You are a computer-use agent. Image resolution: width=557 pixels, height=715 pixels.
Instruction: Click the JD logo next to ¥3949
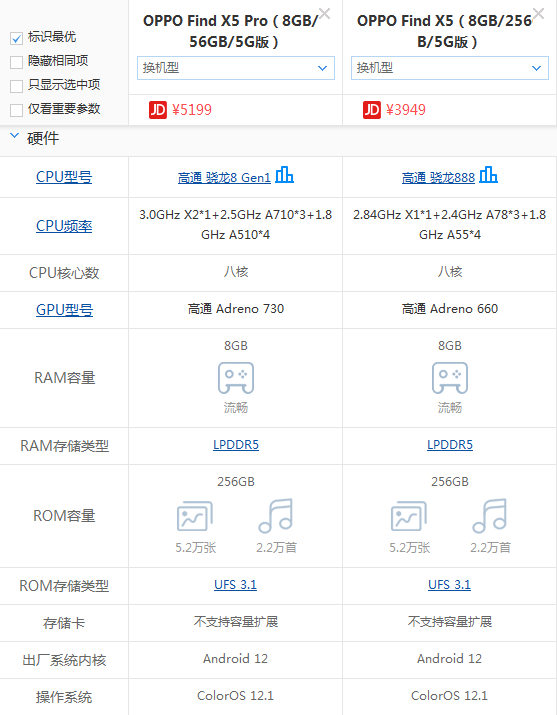click(371, 110)
